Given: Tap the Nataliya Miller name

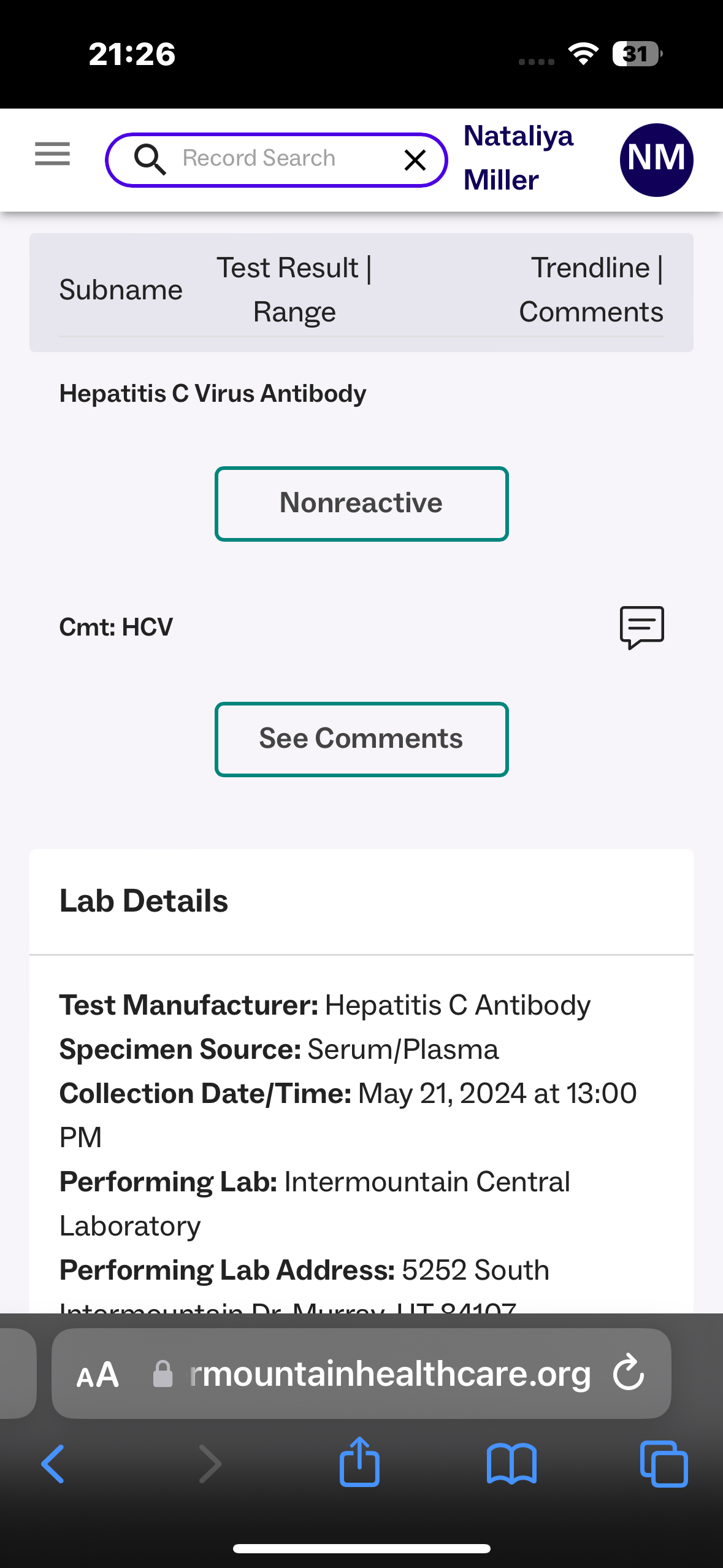Looking at the screenshot, I should point(518,158).
